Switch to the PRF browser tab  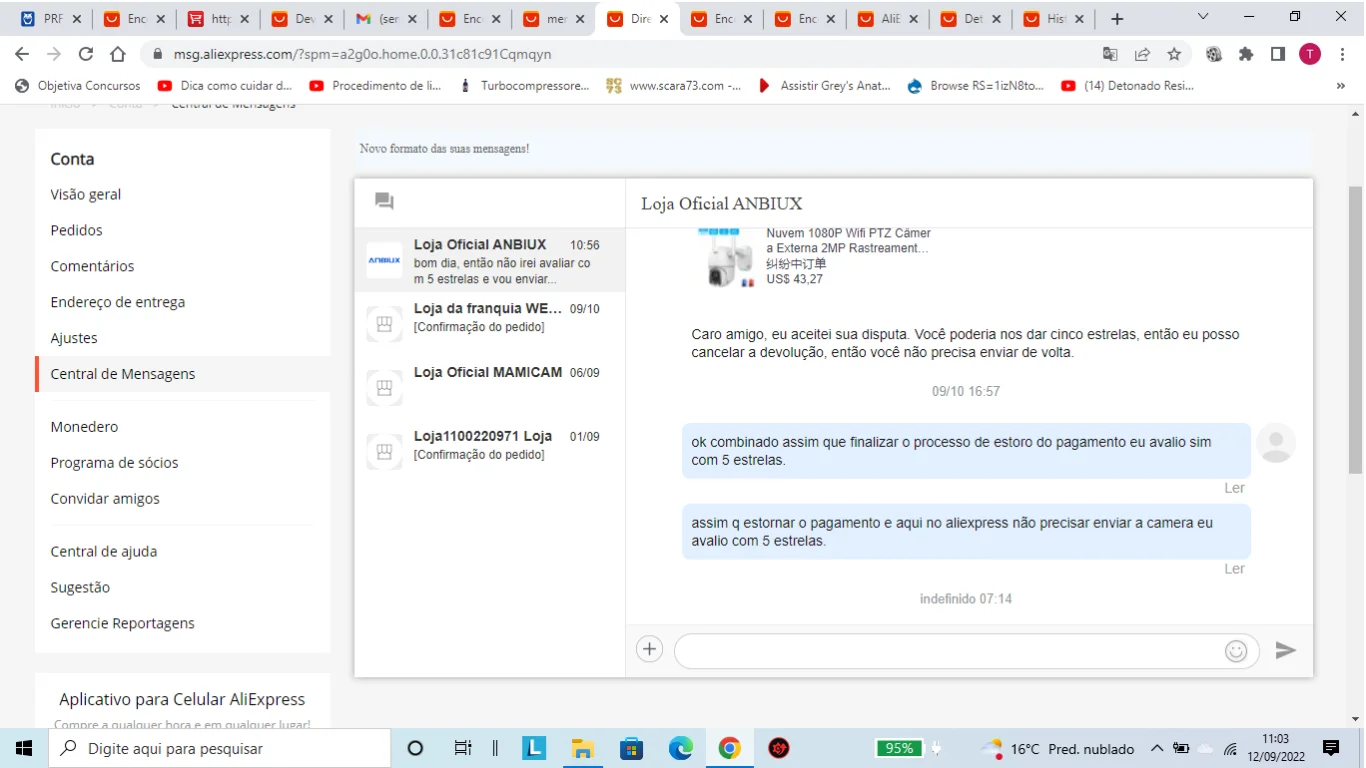53,19
